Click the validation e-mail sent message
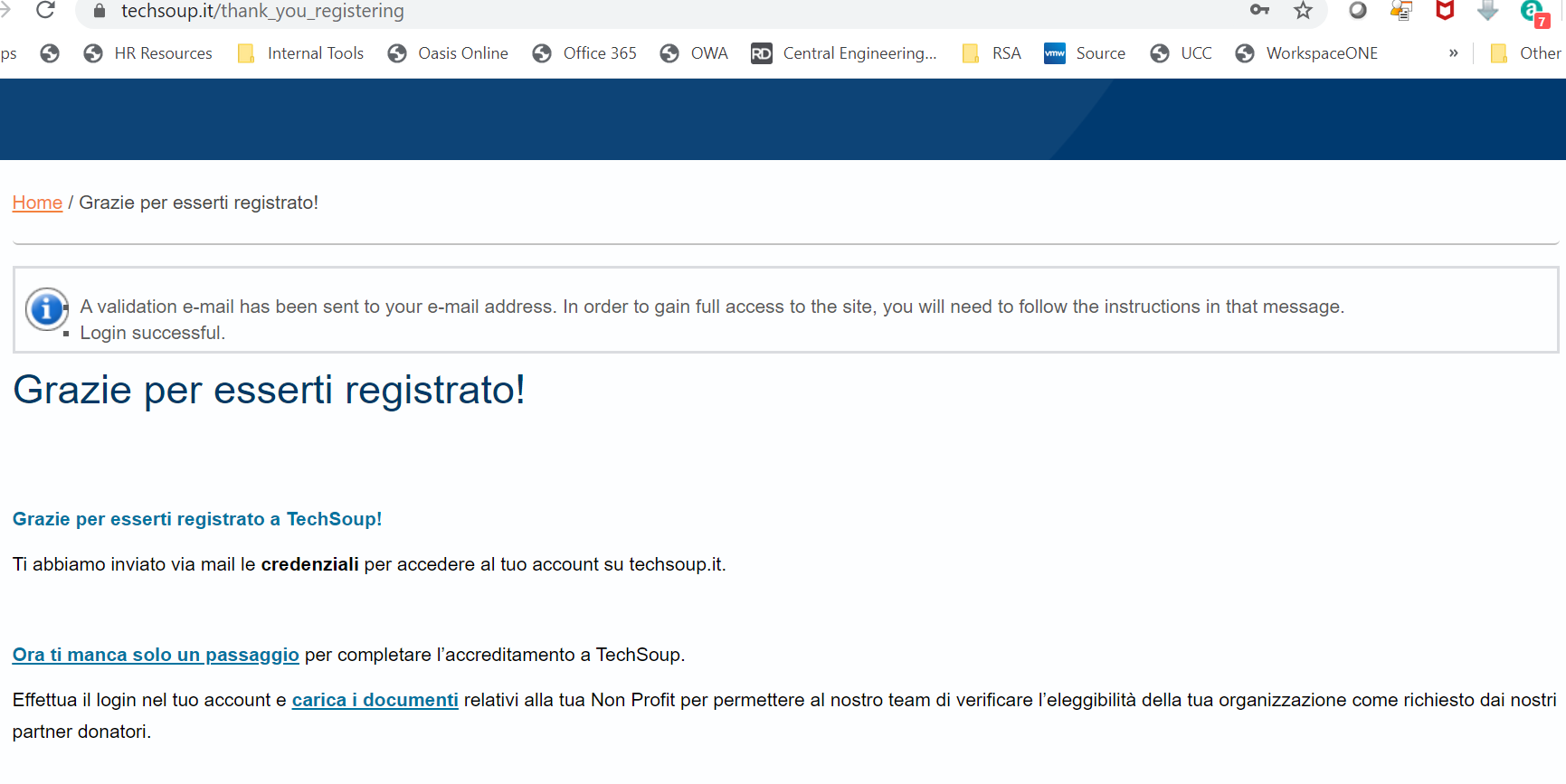This screenshot has width=1566, height=784. click(x=712, y=307)
